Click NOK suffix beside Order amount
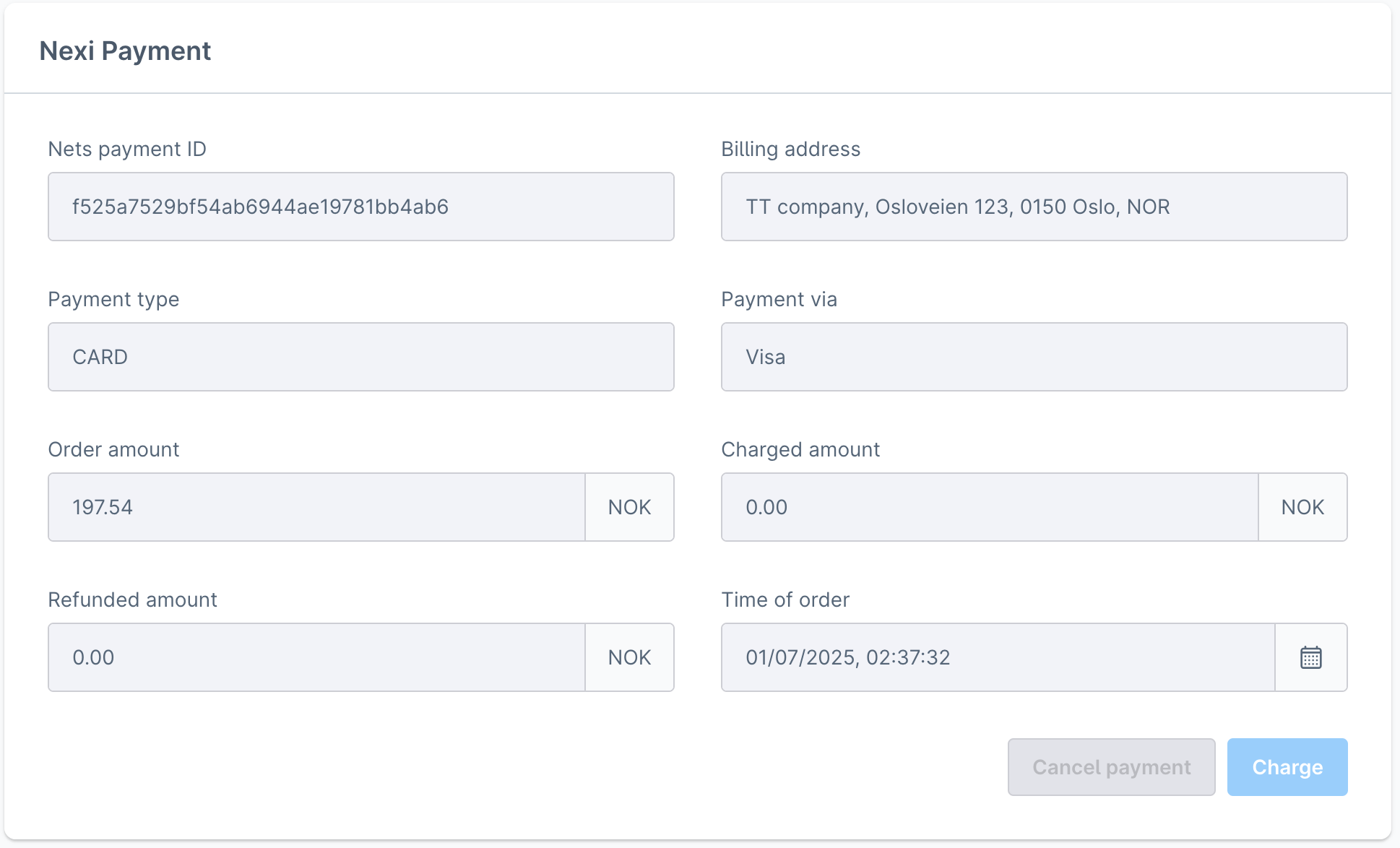Image resolution: width=1400 pixels, height=848 pixels. (629, 507)
